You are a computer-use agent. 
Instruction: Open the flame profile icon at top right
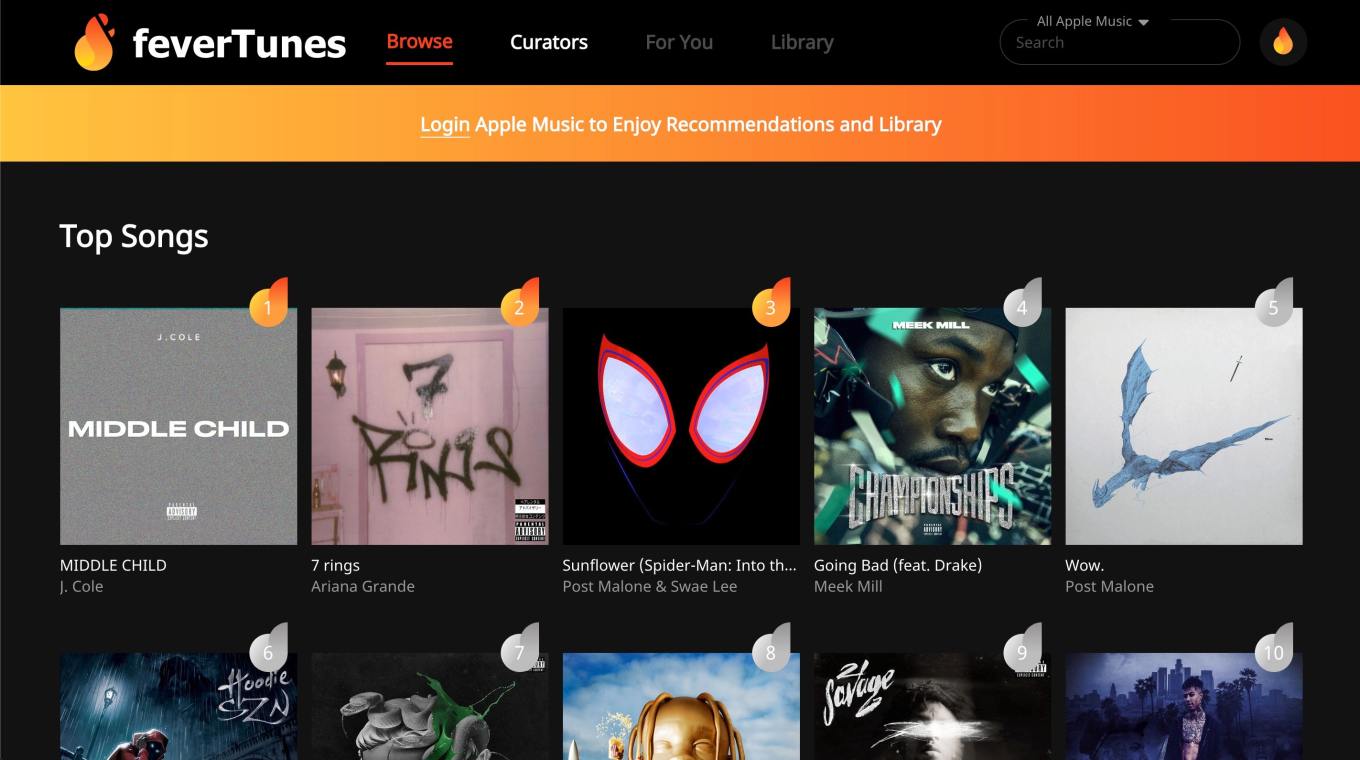tap(1283, 42)
